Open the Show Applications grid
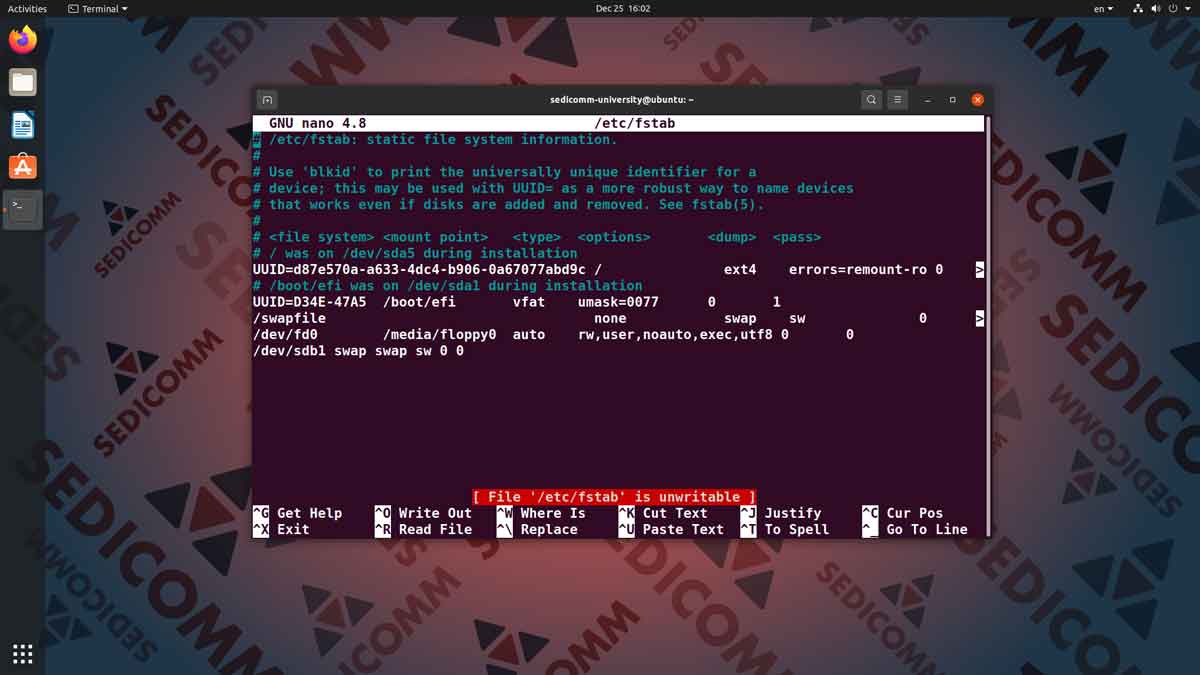1200x675 pixels. [x=22, y=653]
